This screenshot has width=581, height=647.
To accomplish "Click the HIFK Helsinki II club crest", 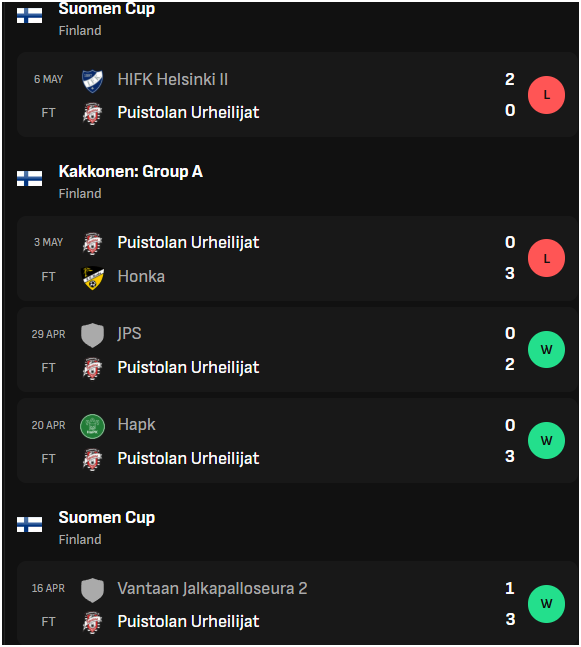I will (x=92, y=80).
